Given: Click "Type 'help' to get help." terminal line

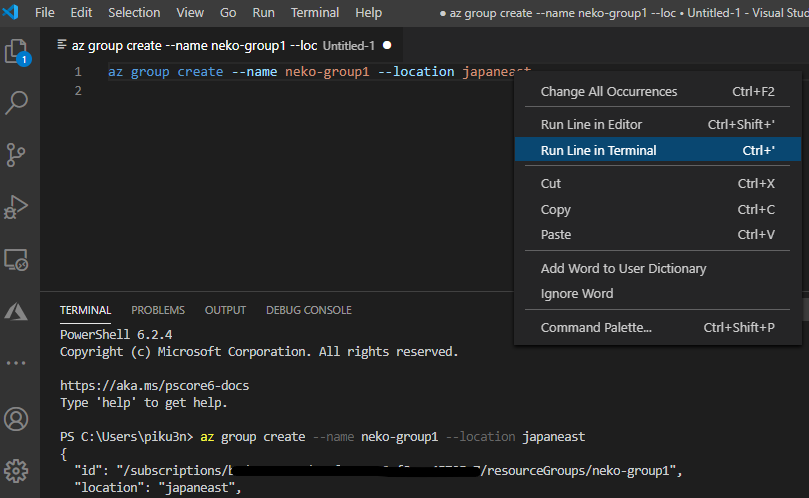Looking at the screenshot, I should coord(143,403).
